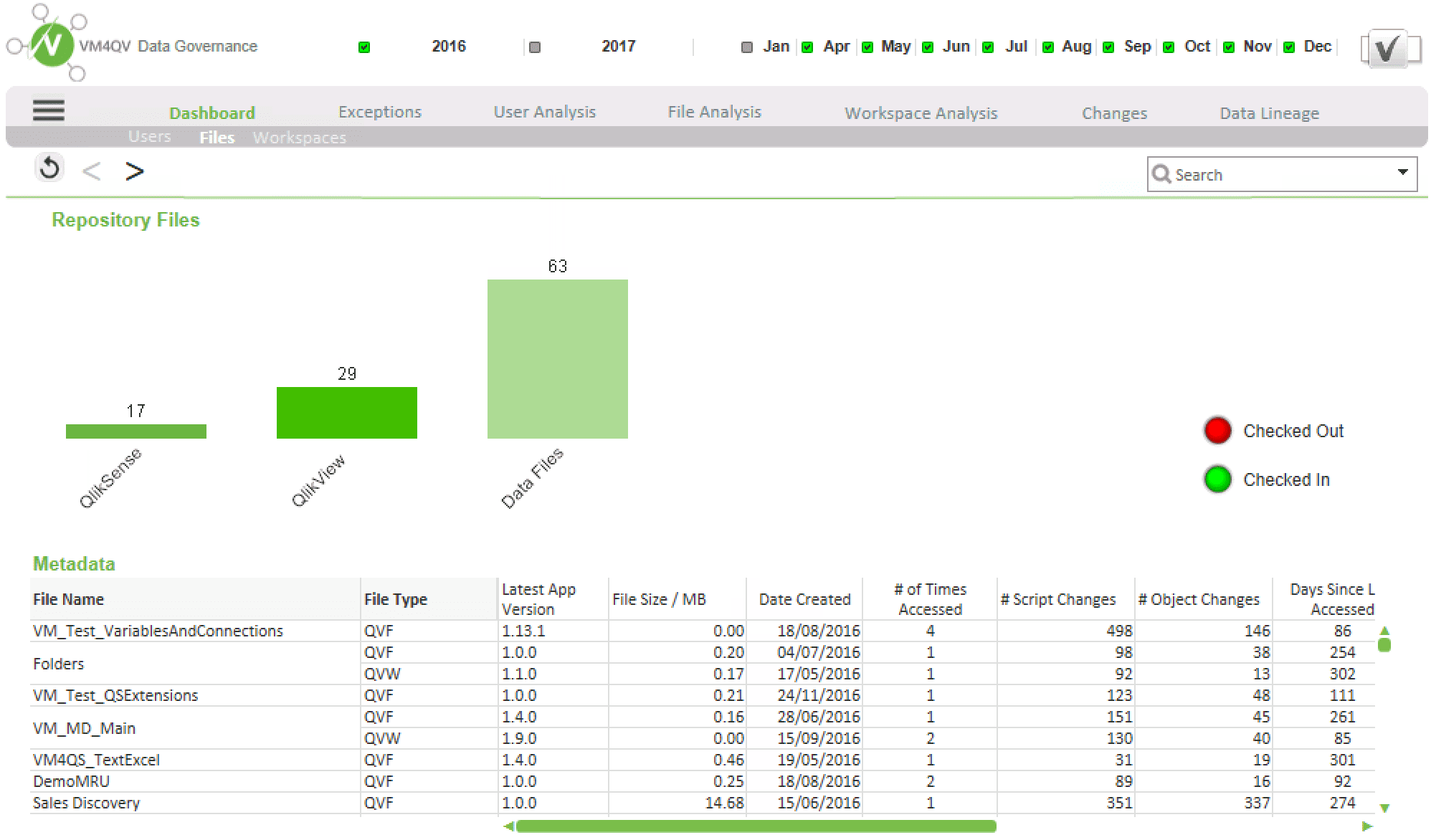
Task: Click in the Search input field
Action: [1282, 174]
